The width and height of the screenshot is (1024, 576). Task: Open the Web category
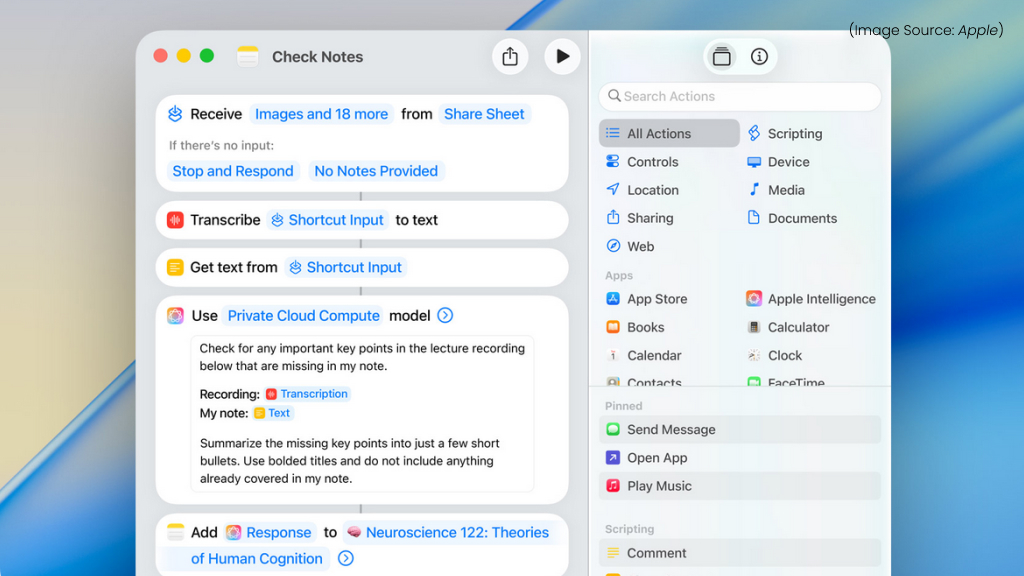click(630, 246)
